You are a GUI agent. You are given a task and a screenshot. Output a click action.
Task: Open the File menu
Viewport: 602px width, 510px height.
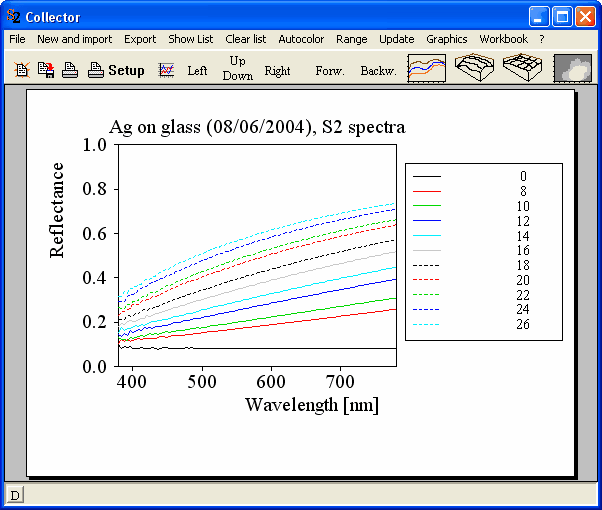point(17,39)
